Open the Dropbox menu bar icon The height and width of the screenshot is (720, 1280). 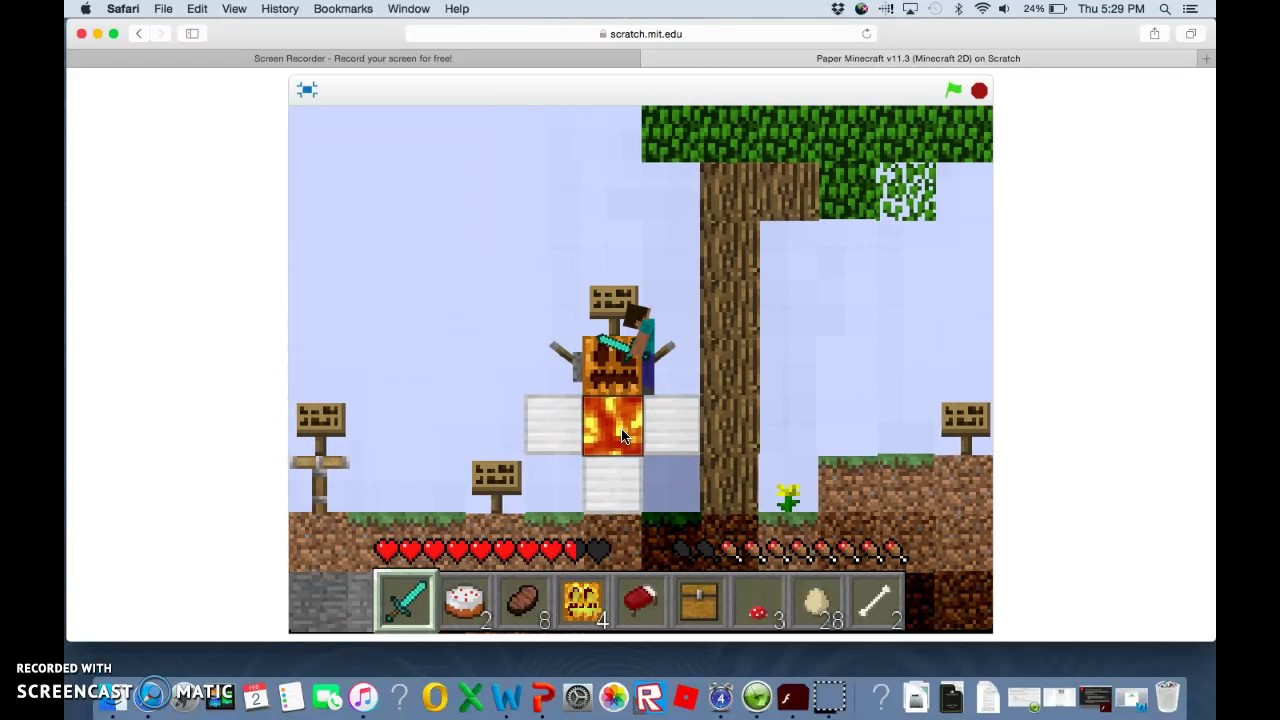(x=838, y=9)
